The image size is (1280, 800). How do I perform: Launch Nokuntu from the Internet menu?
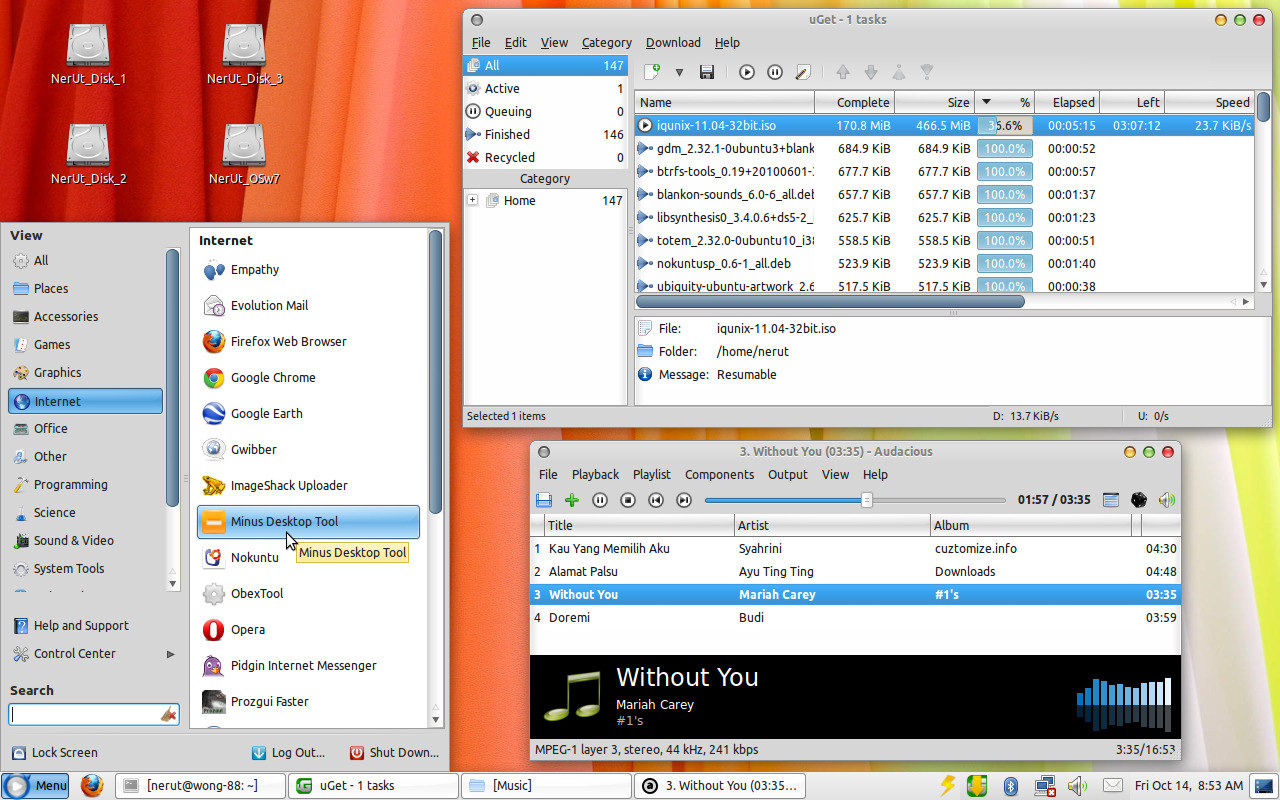(x=308, y=557)
